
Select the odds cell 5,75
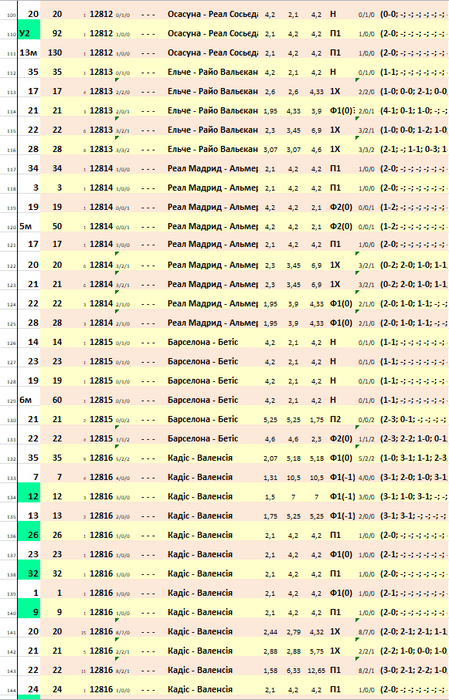(316, 651)
